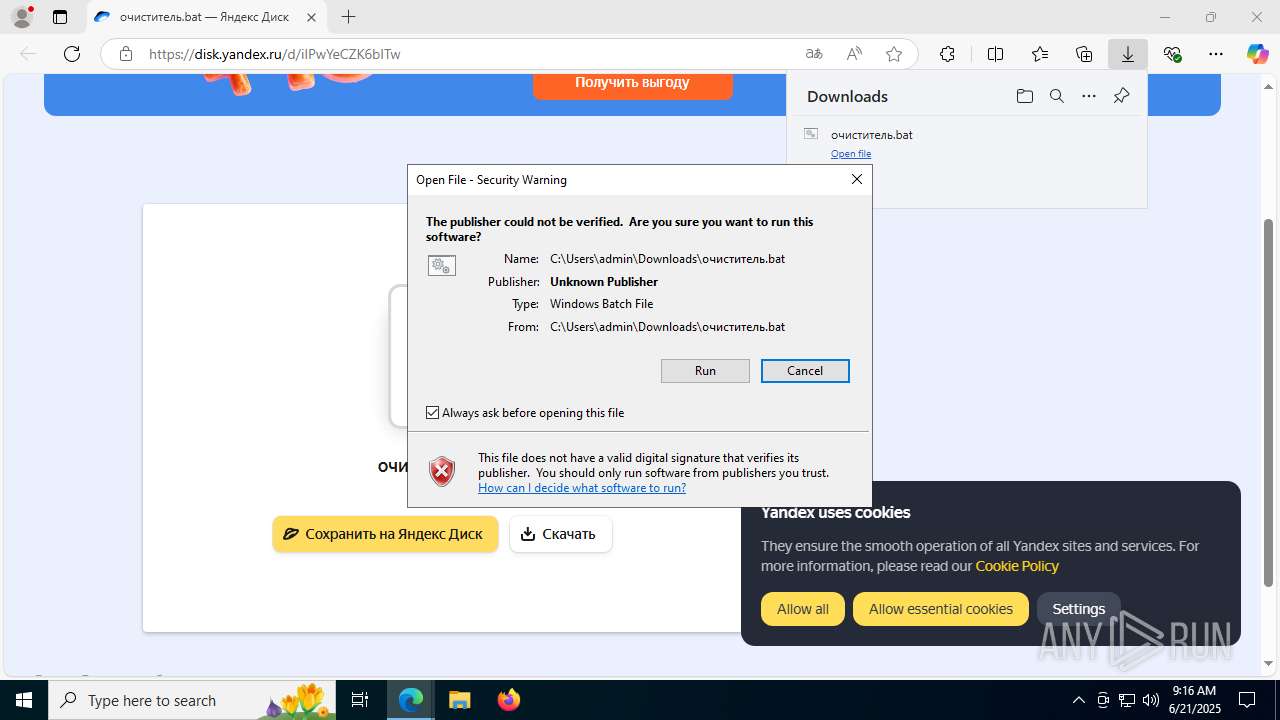Click Allow all cookies button
1280x720 pixels.
point(803,609)
